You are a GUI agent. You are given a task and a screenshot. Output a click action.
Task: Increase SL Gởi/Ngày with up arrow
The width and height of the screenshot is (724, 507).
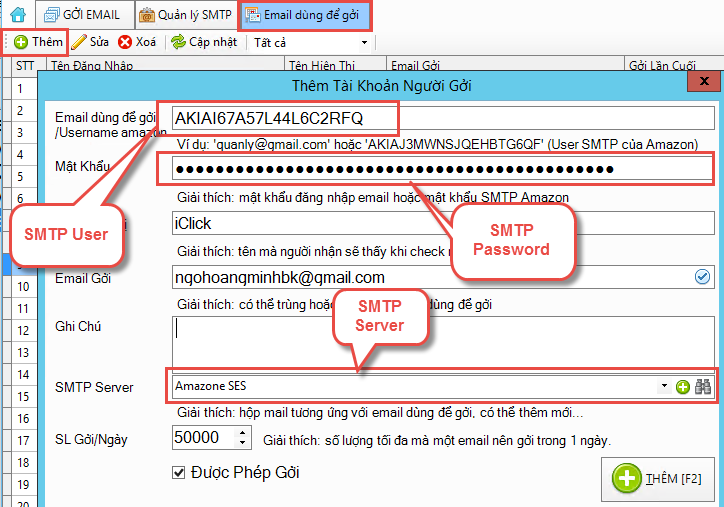pos(242,432)
